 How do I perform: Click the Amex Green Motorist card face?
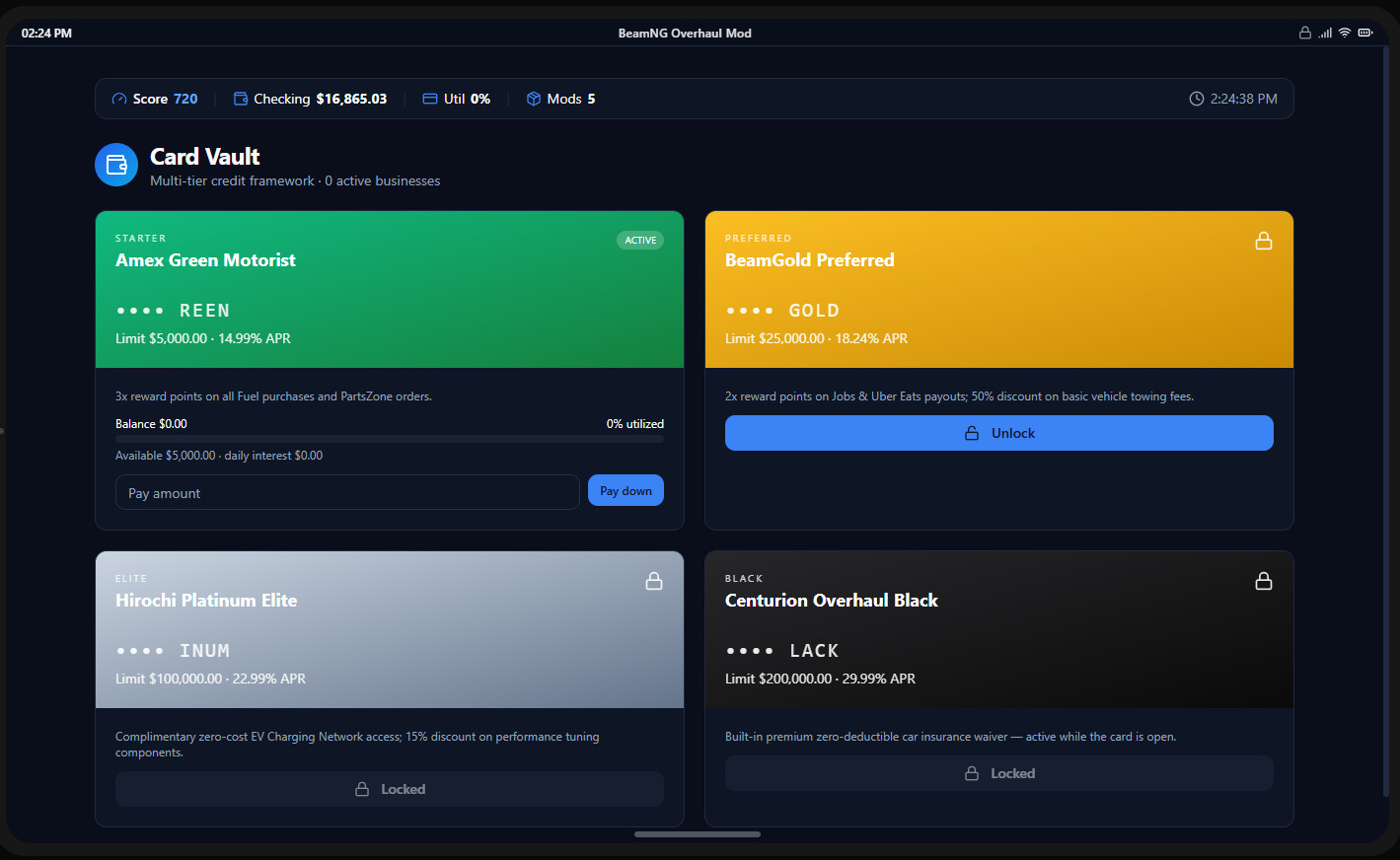tap(390, 289)
